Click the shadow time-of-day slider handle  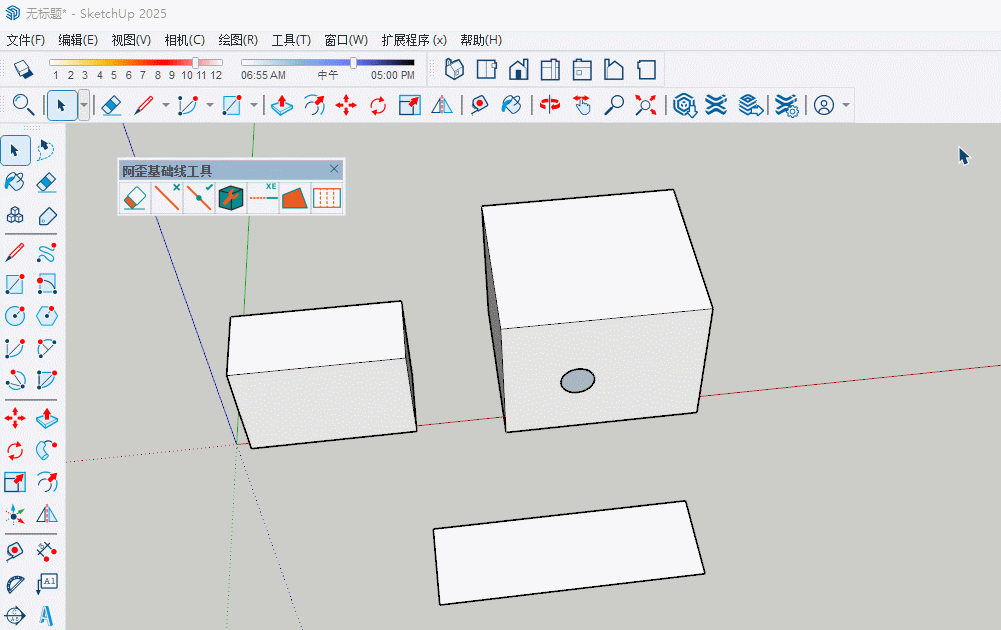tap(353, 62)
